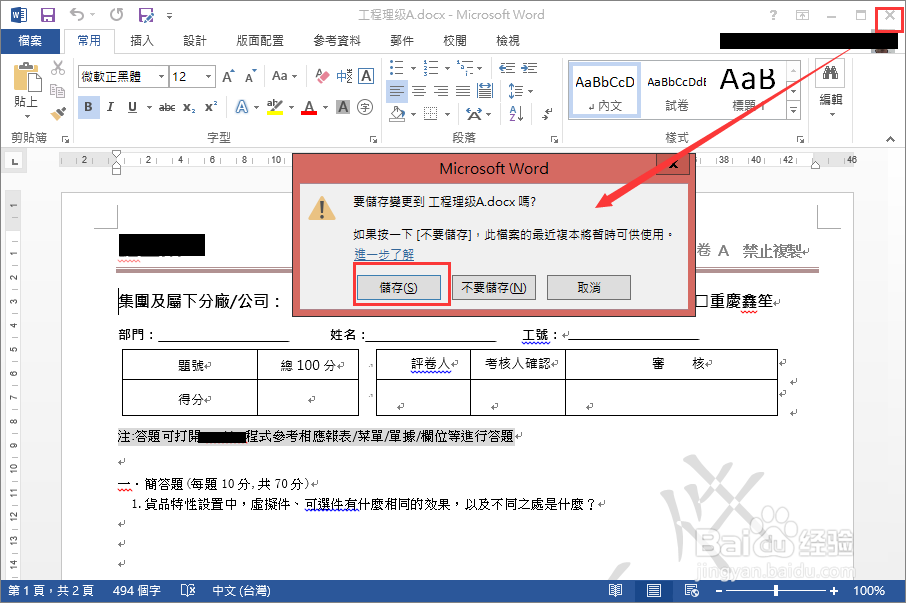The height and width of the screenshot is (603, 906).
Task: Increase font size with the grow font icon
Action: point(228,76)
